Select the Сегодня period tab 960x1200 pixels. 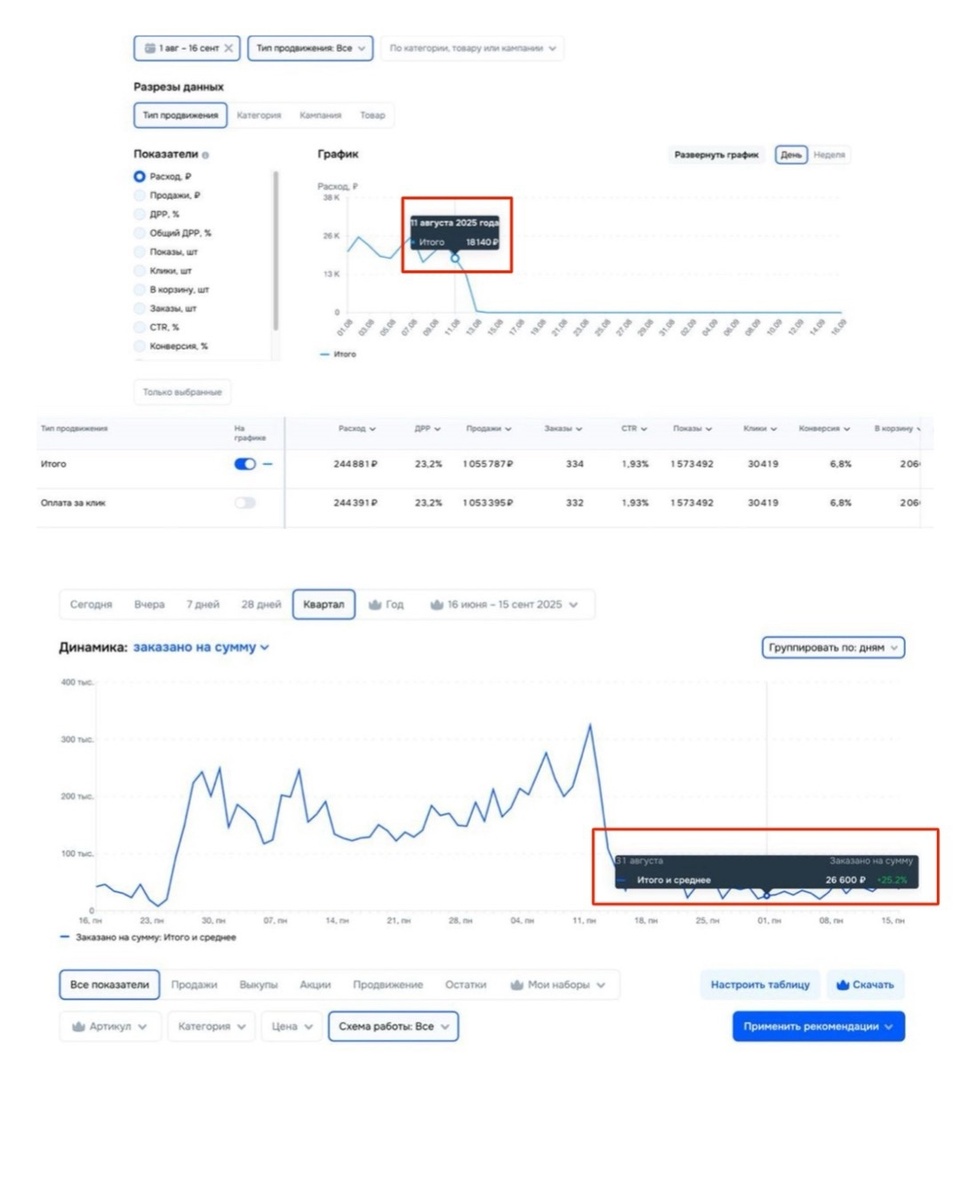click(x=91, y=605)
